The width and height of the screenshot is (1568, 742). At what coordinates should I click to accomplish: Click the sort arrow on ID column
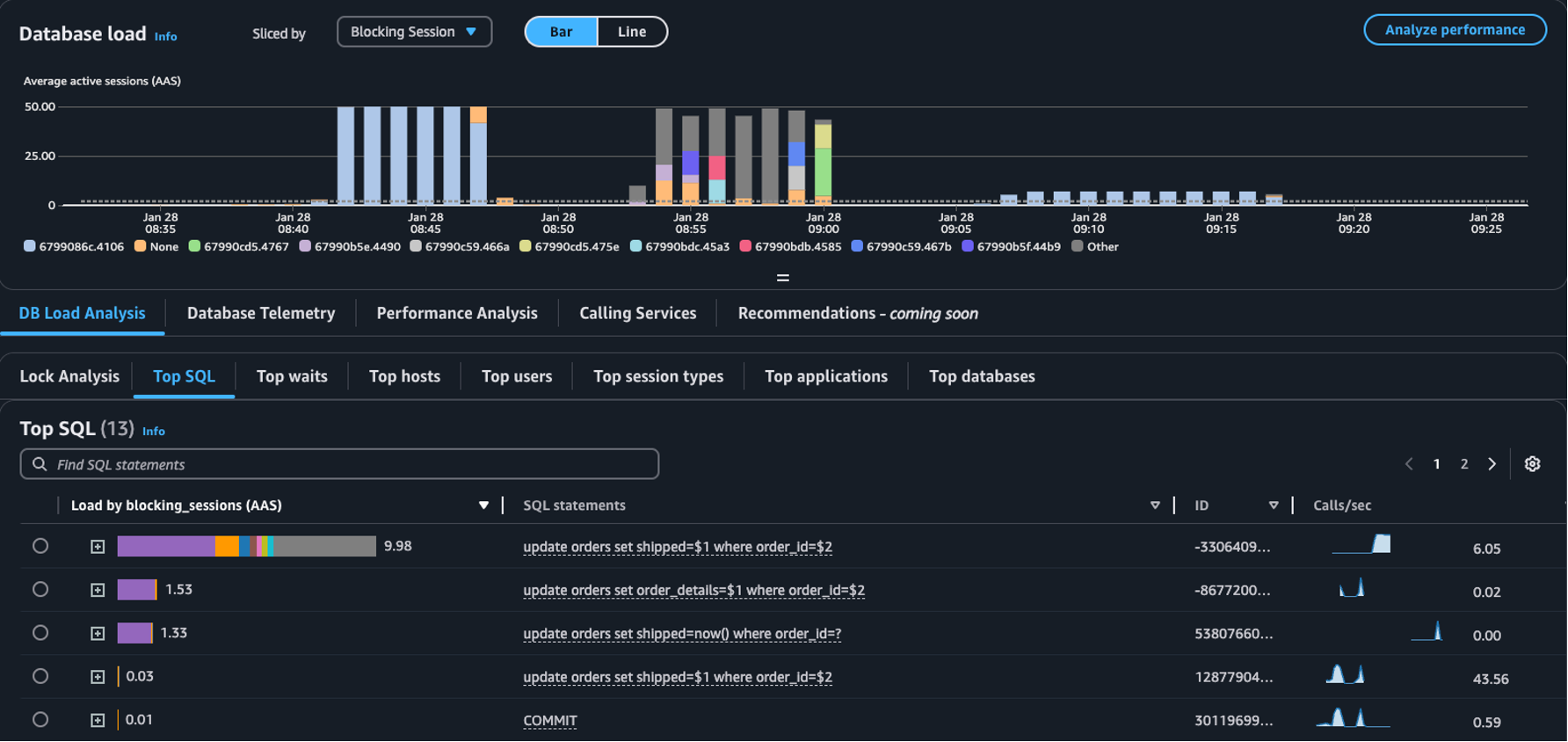click(x=1273, y=506)
